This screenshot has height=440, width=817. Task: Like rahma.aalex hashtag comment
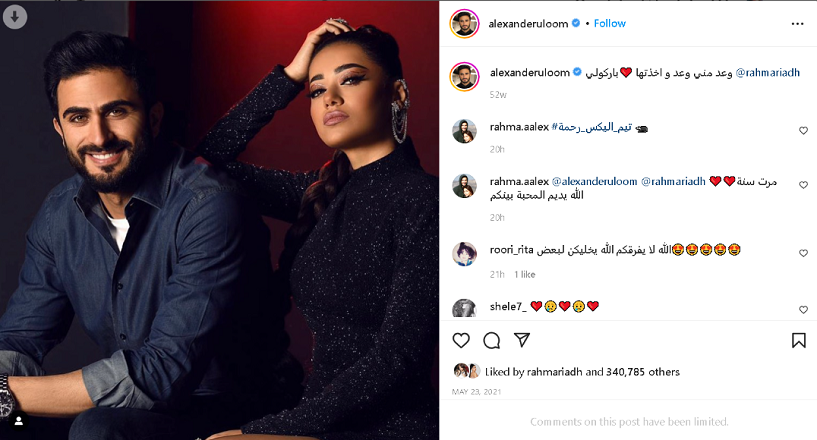(x=803, y=130)
